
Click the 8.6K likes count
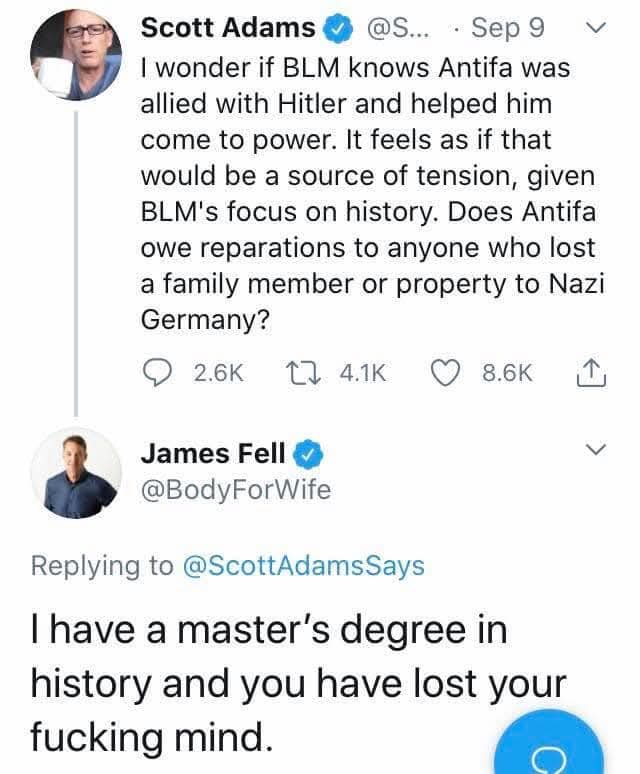(x=508, y=373)
